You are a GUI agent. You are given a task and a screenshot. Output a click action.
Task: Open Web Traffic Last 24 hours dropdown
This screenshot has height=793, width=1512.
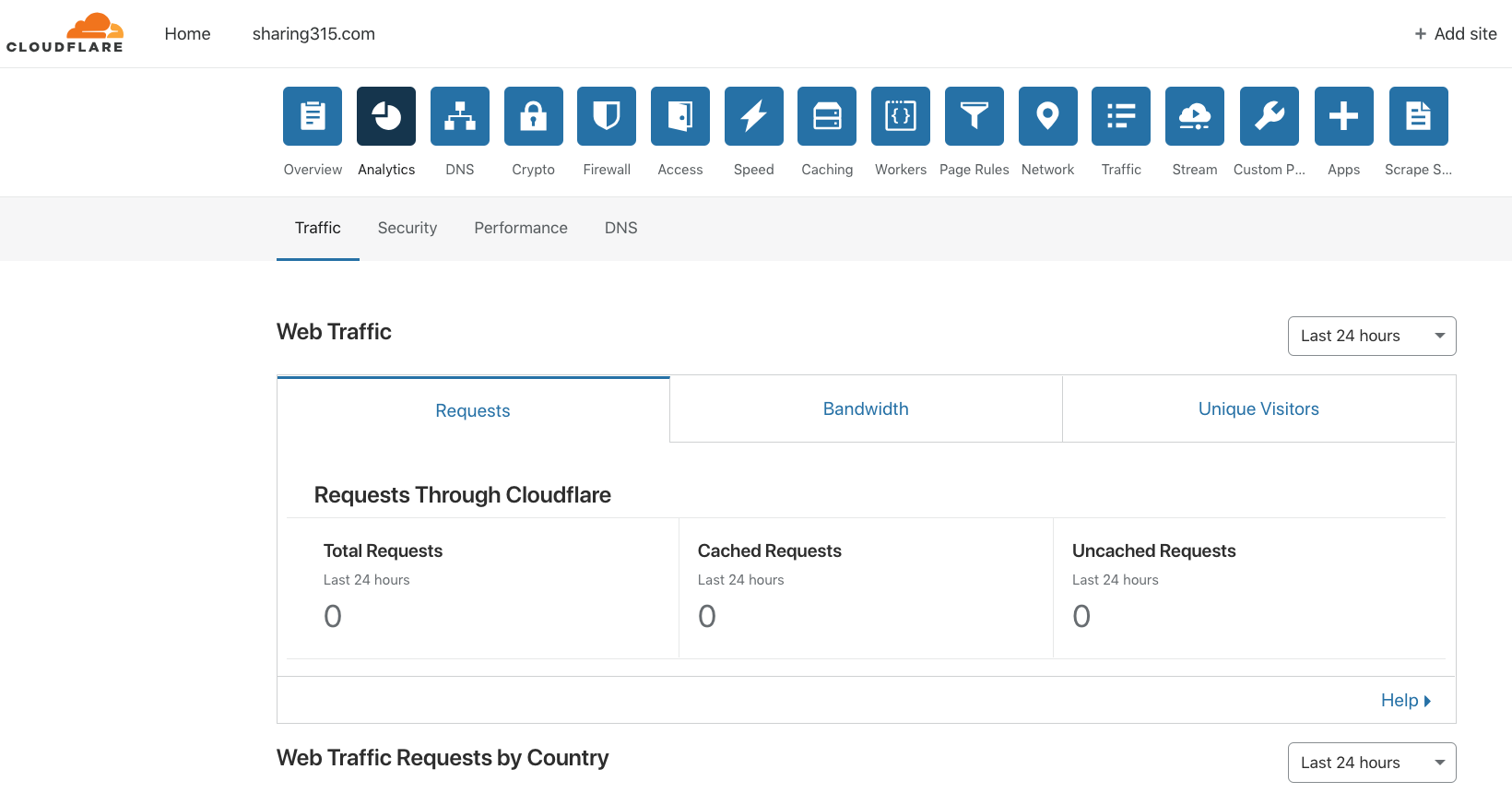point(1372,336)
